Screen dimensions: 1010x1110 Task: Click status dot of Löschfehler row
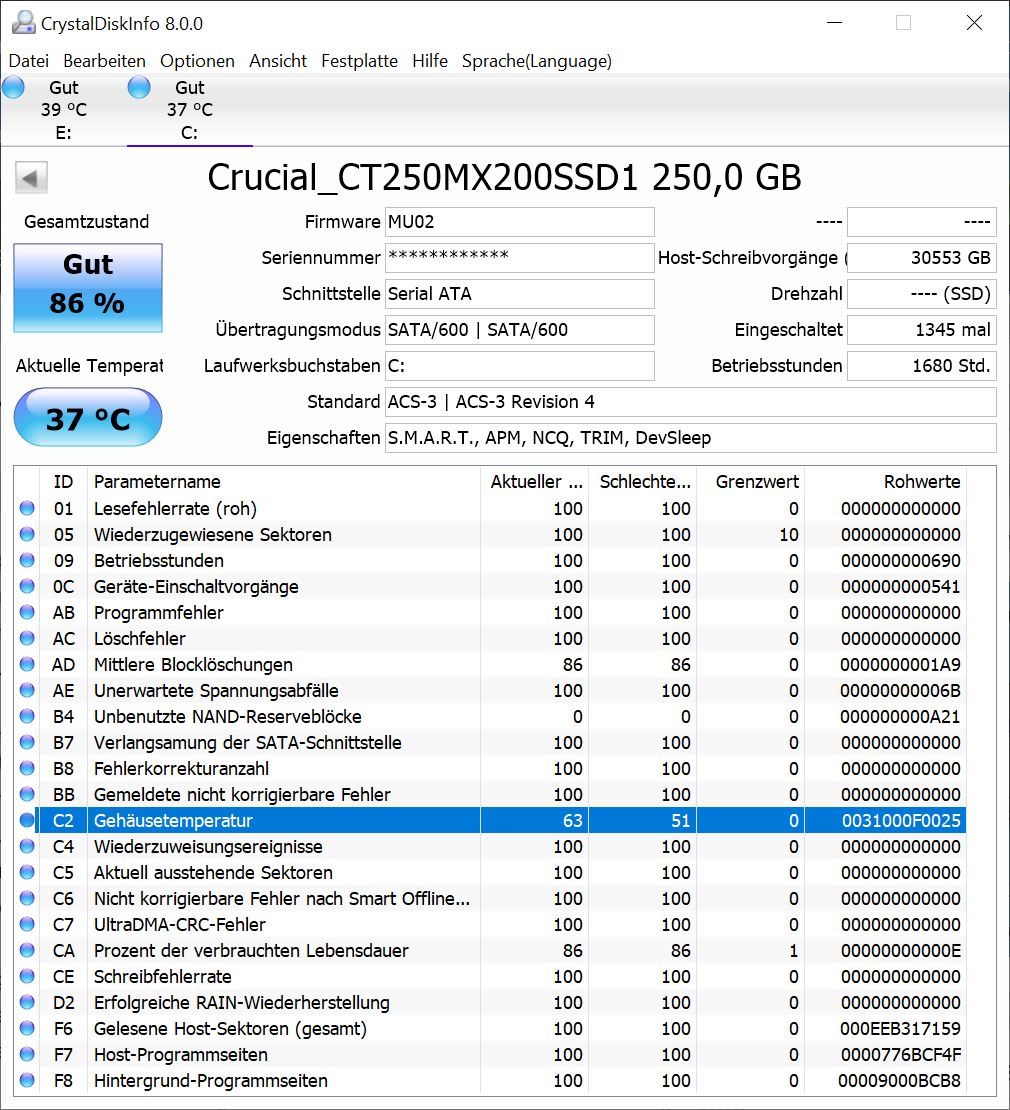27,639
